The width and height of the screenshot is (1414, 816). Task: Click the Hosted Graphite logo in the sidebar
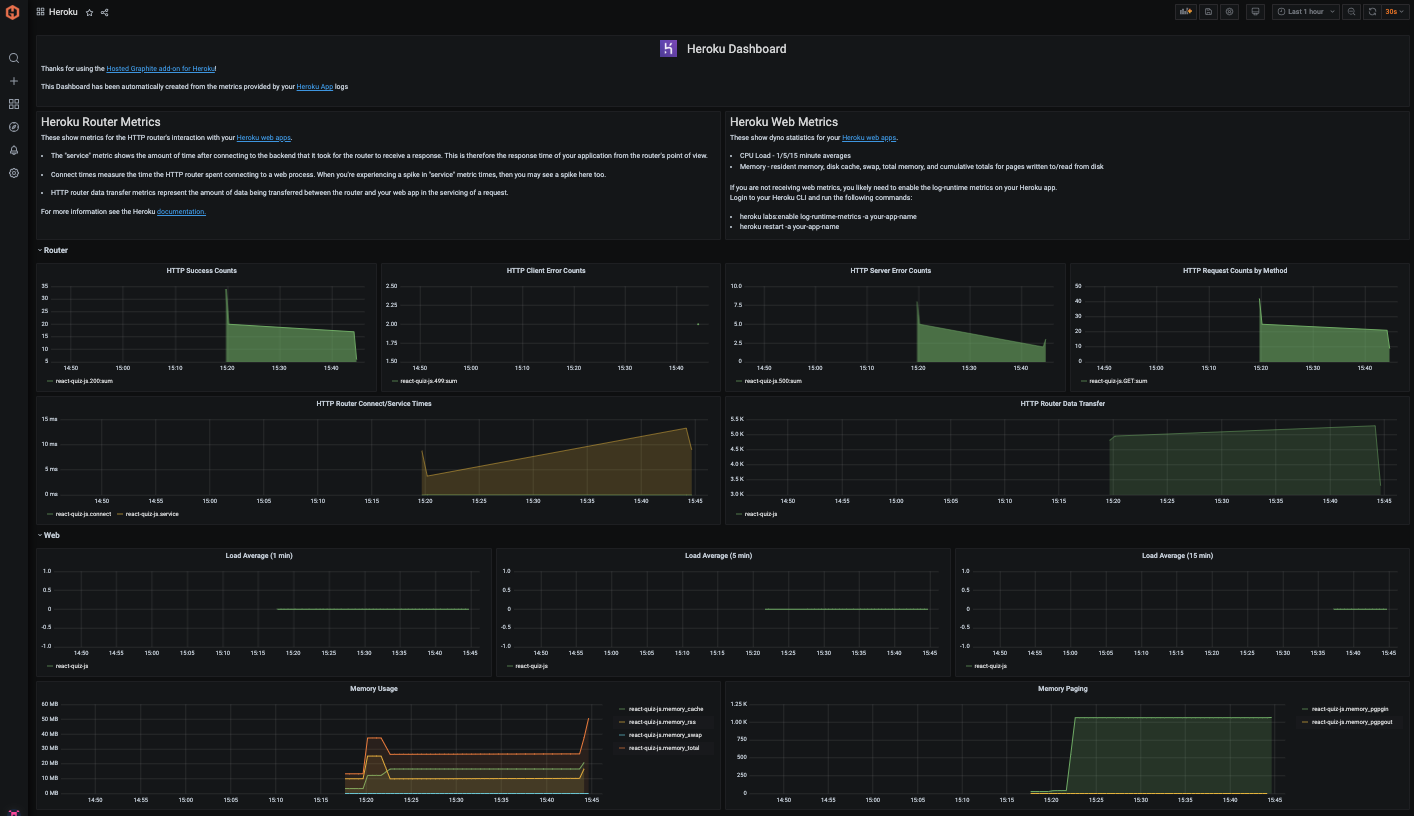point(13,12)
